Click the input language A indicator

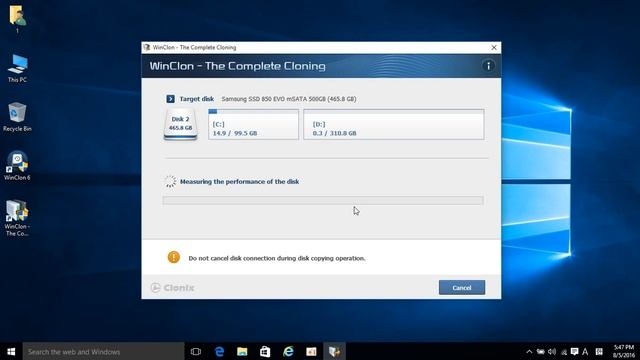click(585, 351)
